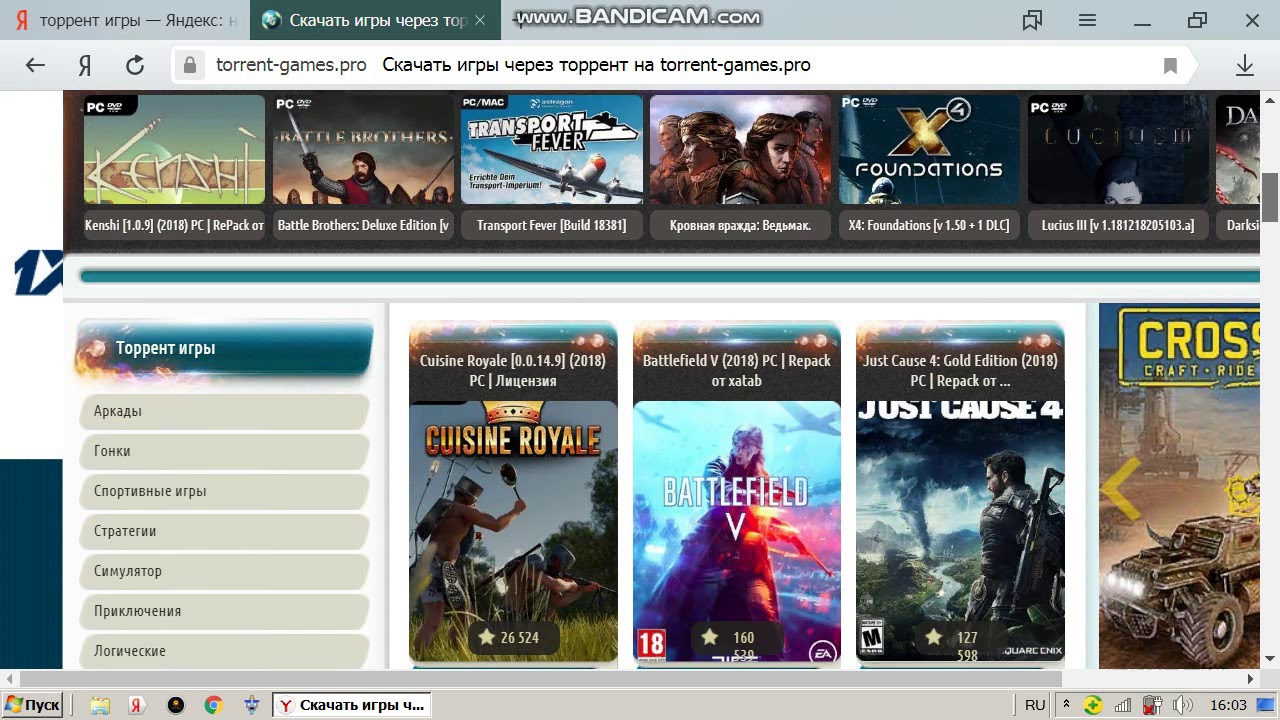Launch Google Chrome from the taskbar

click(x=213, y=705)
